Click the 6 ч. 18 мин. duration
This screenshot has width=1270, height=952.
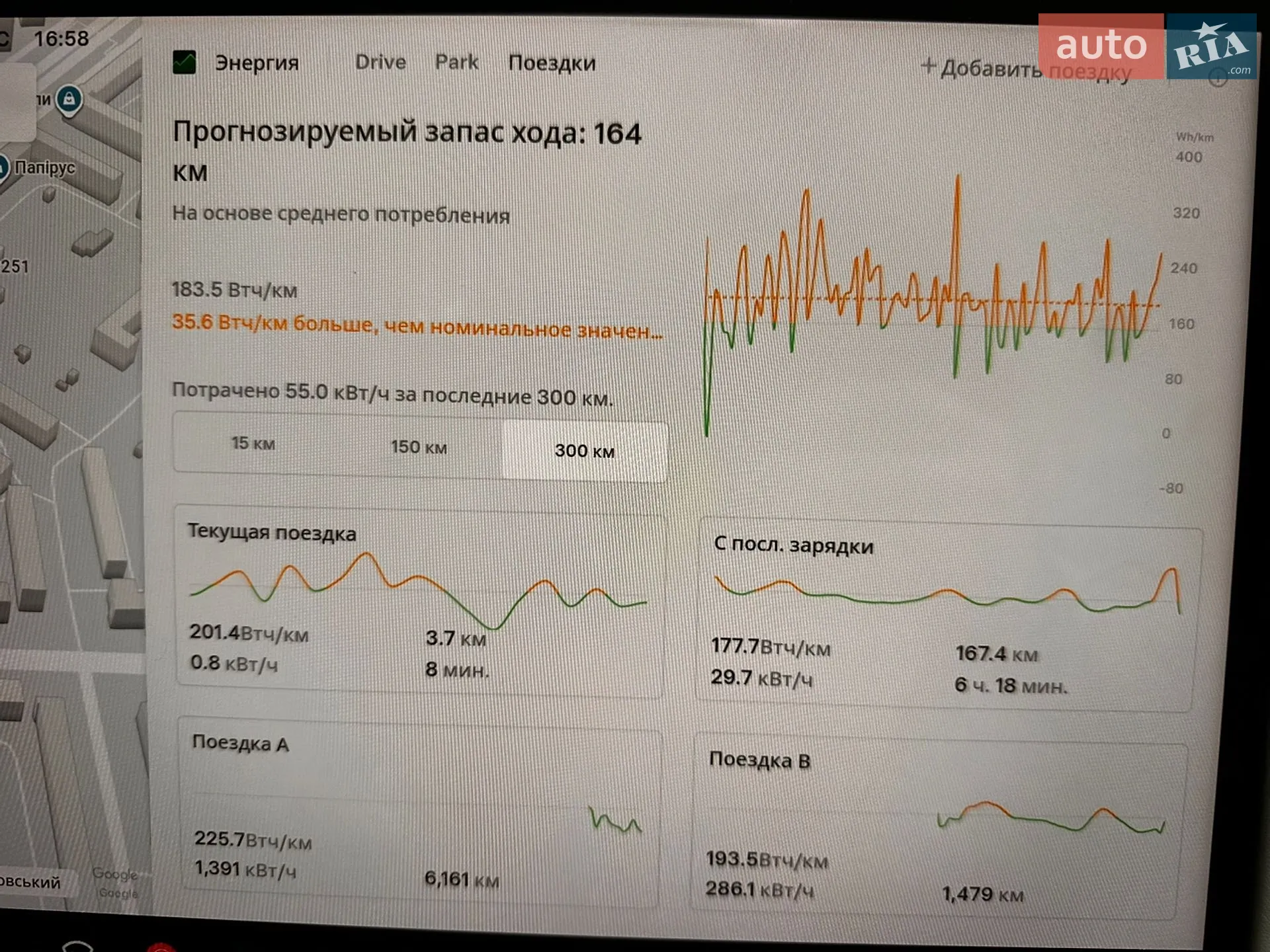coord(1011,685)
